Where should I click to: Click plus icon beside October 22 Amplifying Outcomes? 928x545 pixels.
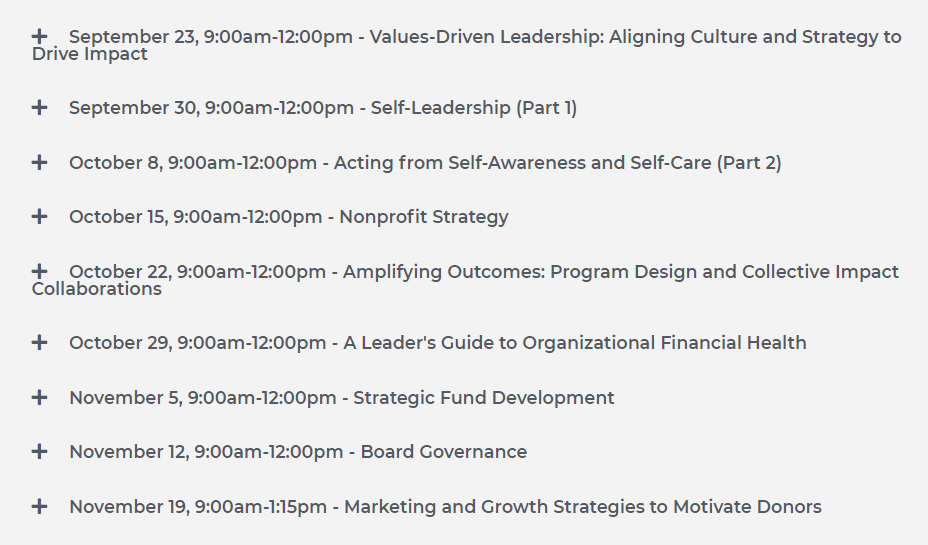tap(39, 272)
